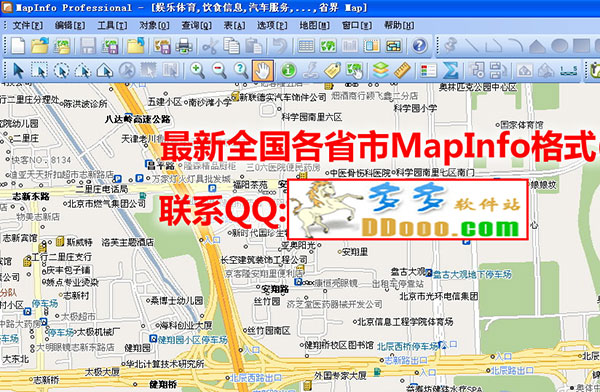Open the 窗口[W] menu

coord(357,25)
